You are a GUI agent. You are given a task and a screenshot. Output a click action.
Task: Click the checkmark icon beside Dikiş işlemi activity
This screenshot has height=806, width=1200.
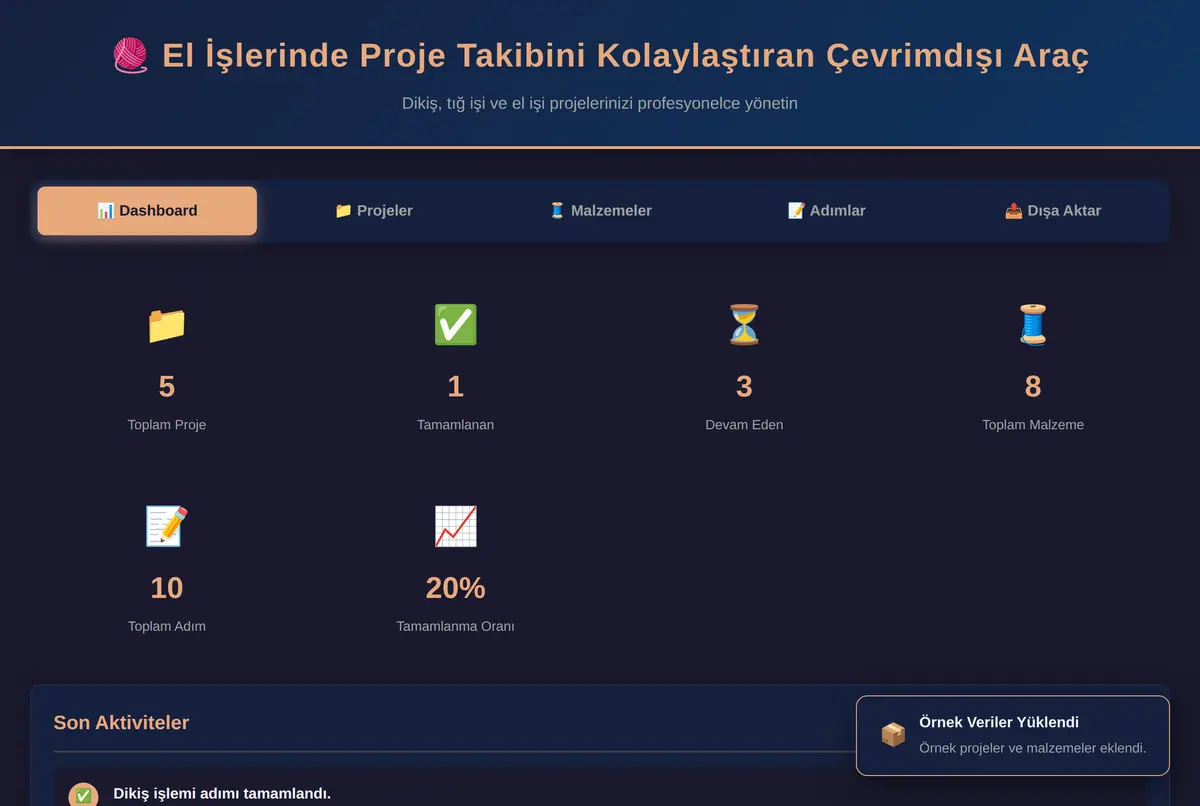pyautogui.click(x=83, y=795)
